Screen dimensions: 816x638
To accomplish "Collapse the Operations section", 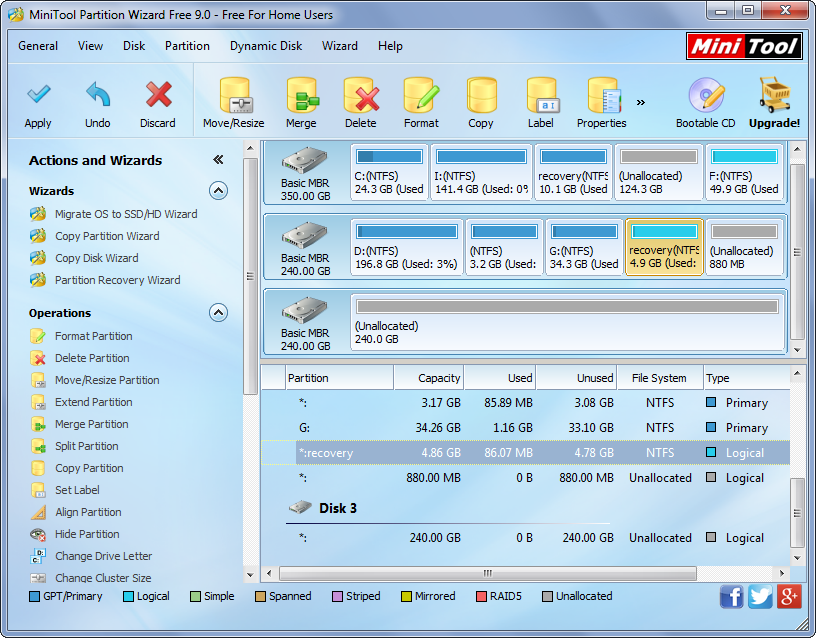I will click(219, 313).
